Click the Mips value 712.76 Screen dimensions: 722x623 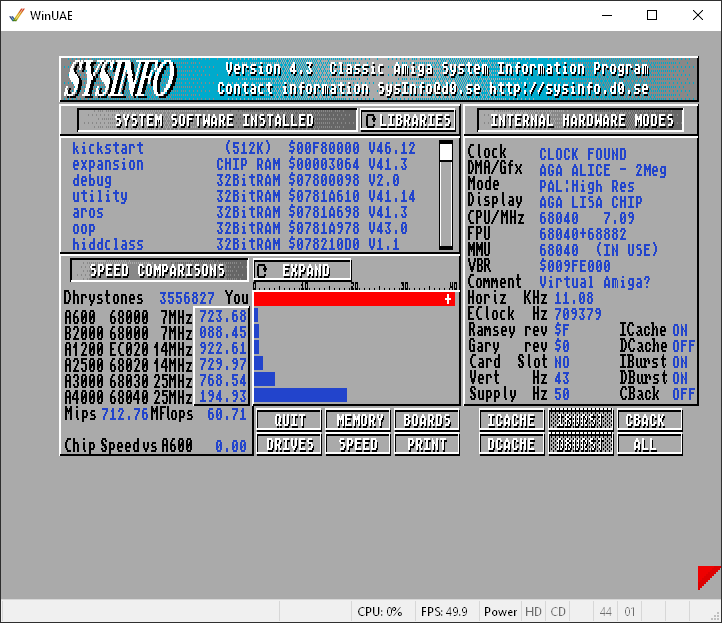(x=125, y=414)
